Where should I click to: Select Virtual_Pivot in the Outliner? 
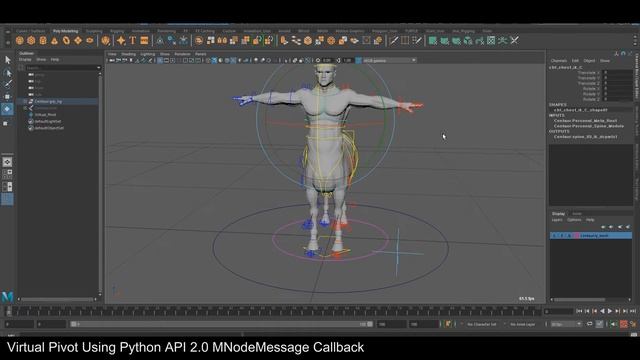pos(45,115)
